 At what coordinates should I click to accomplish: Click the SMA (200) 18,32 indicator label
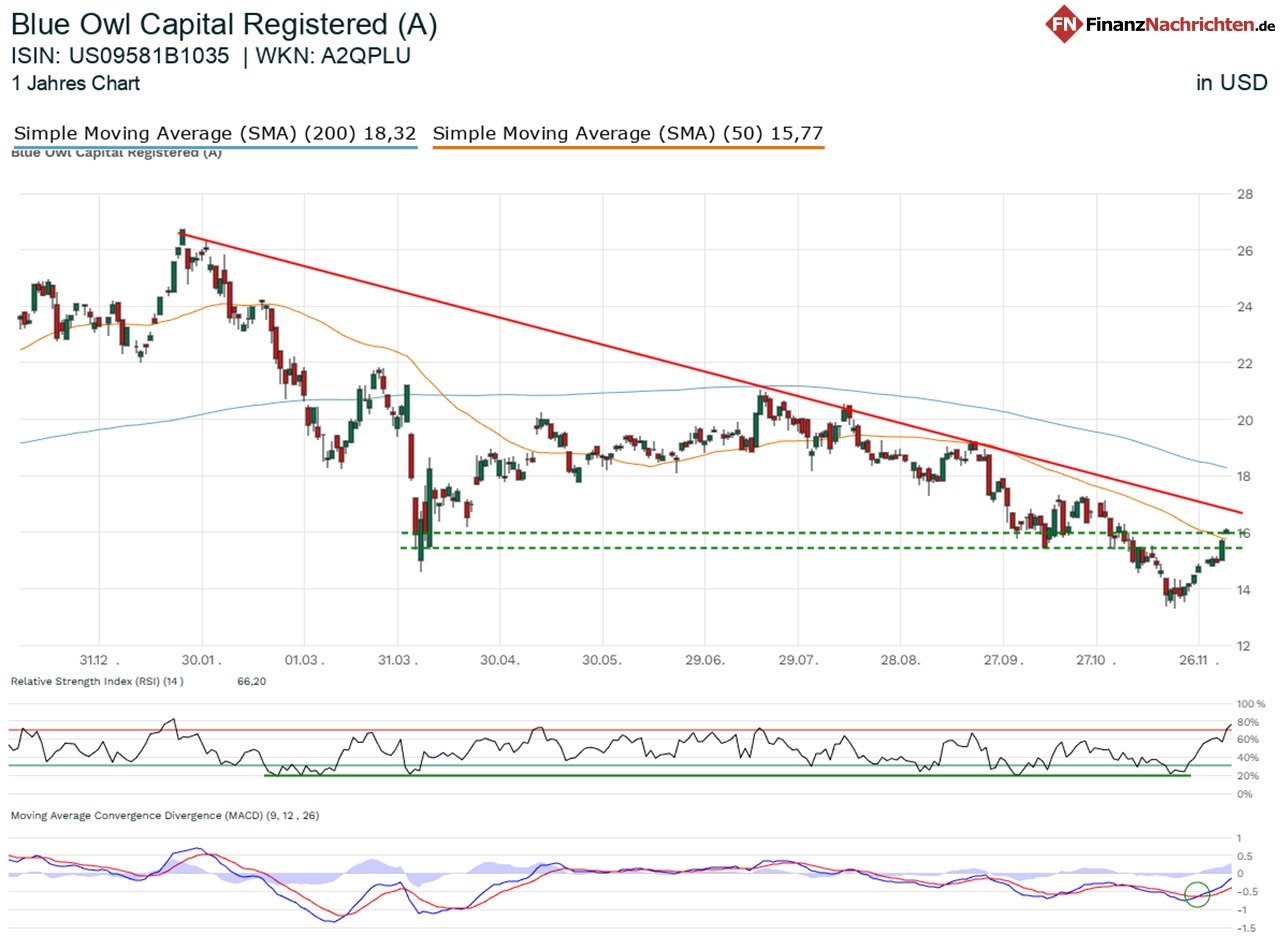211,133
